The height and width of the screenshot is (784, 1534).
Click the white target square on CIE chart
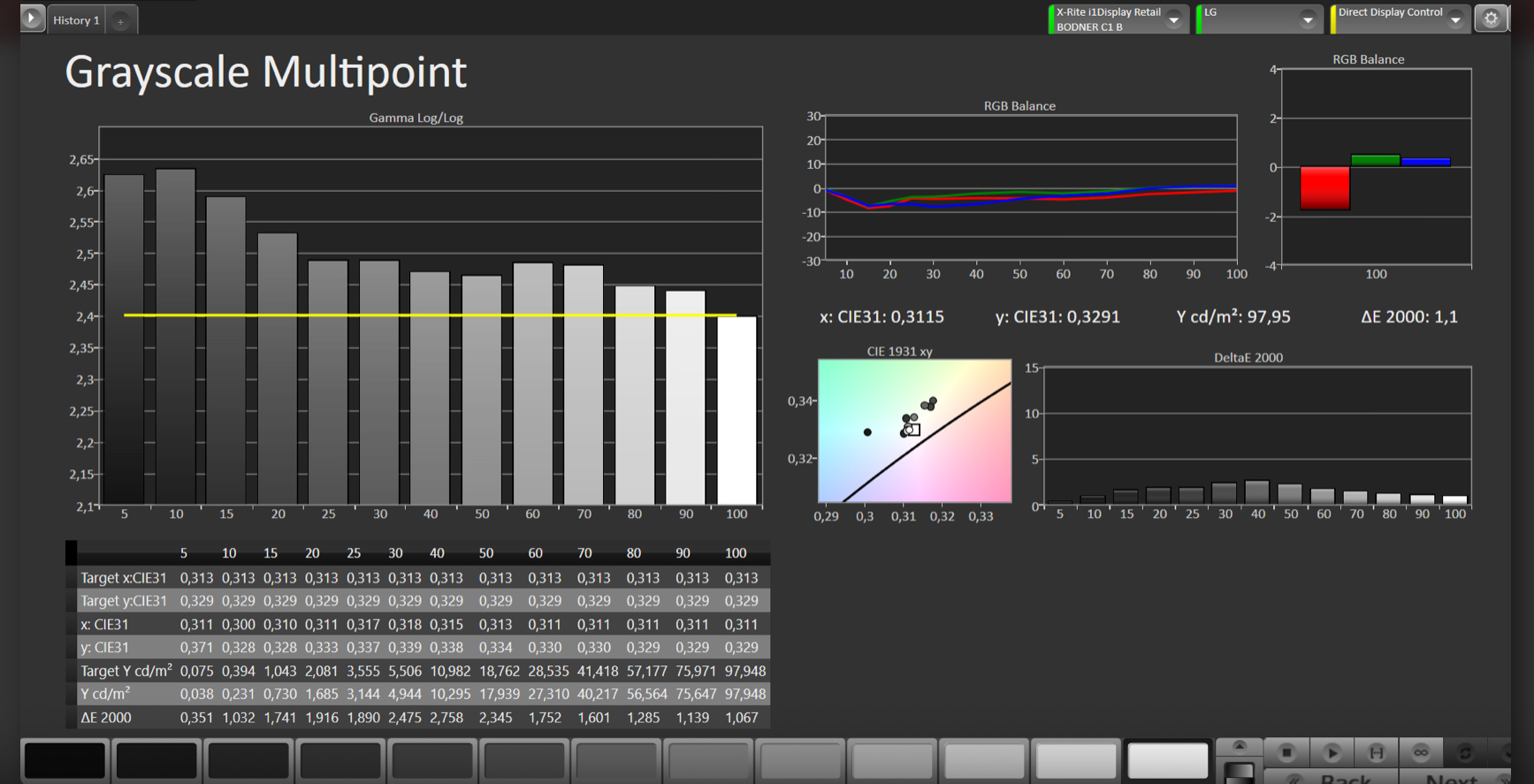point(913,430)
